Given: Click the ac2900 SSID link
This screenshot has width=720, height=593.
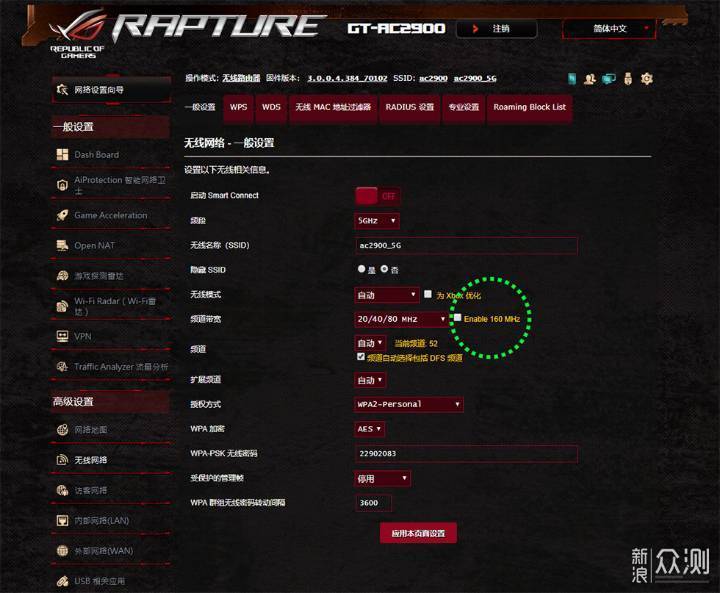Looking at the screenshot, I should point(433,79).
